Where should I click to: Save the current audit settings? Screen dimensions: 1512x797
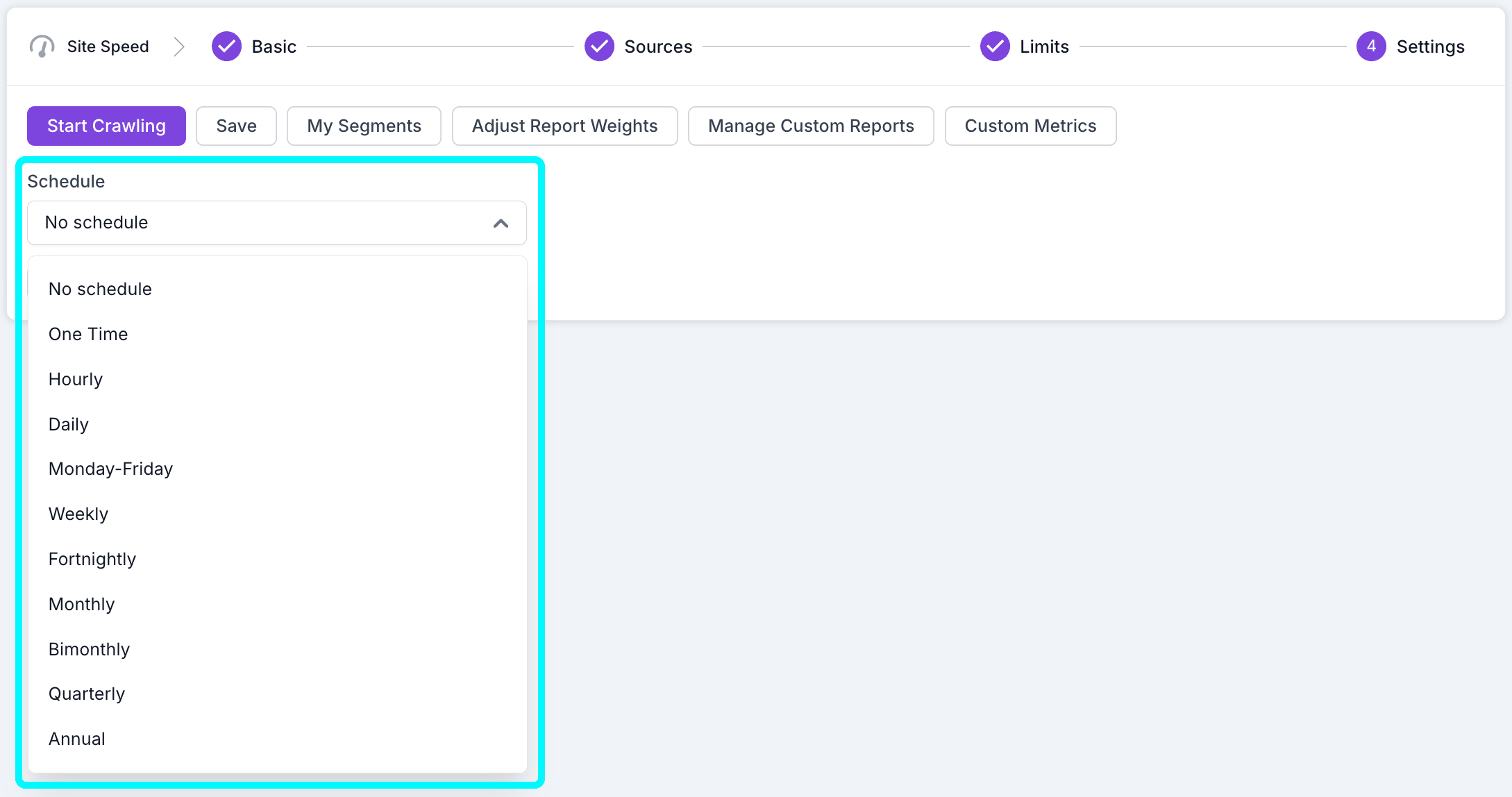point(236,126)
